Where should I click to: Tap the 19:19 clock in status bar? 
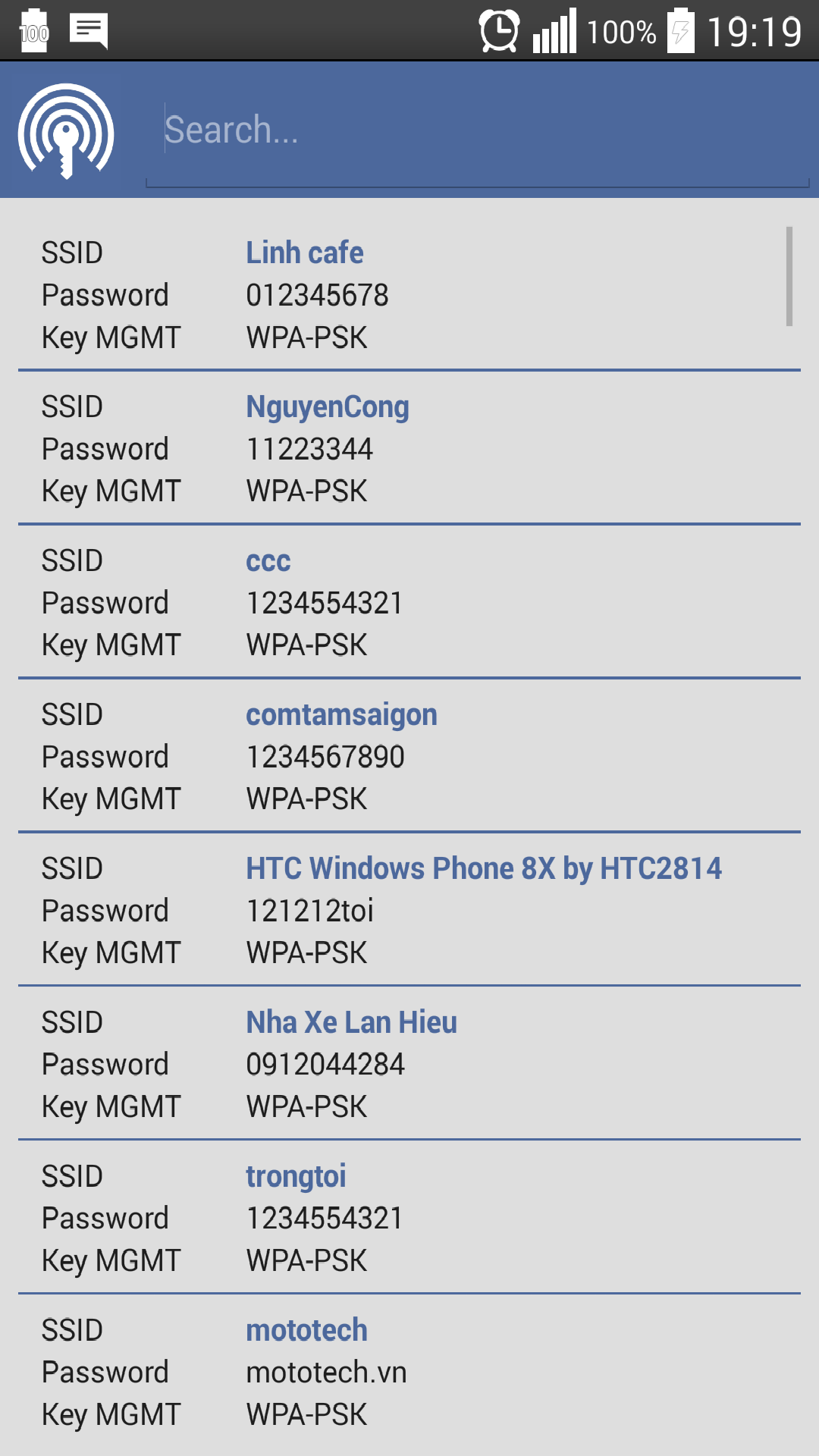[x=754, y=32]
